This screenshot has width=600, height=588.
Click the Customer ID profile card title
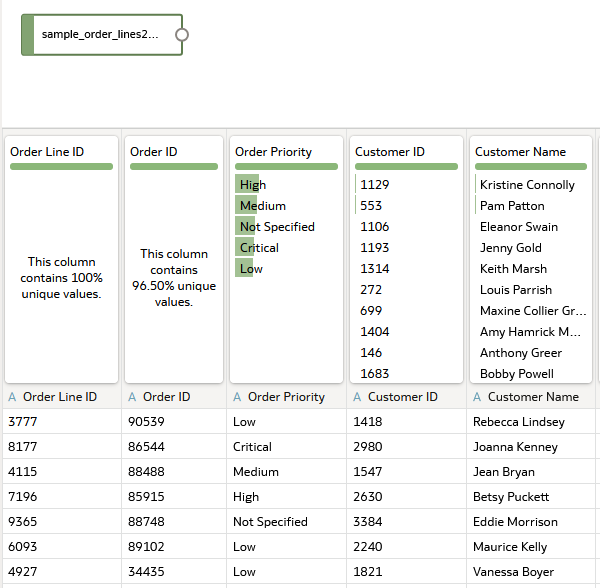(390, 151)
